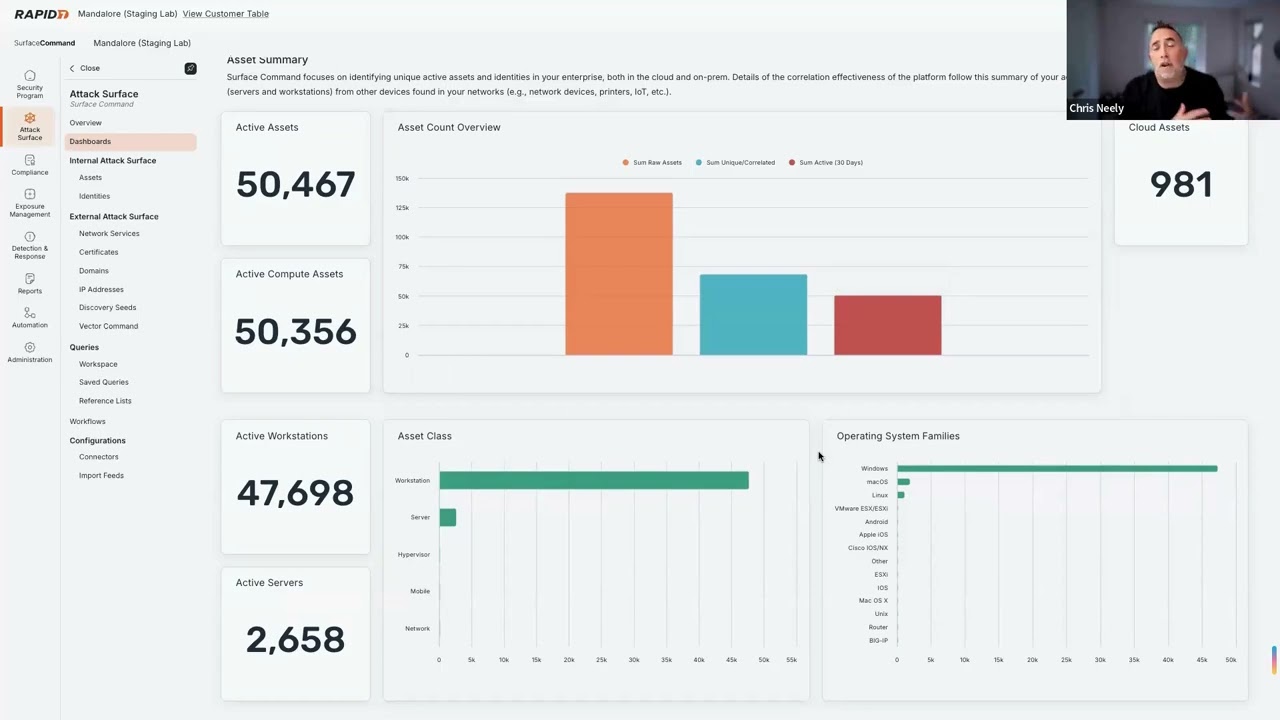Click the Rapid7 logo
The image size is (1280, 720).
click(41, 14)
